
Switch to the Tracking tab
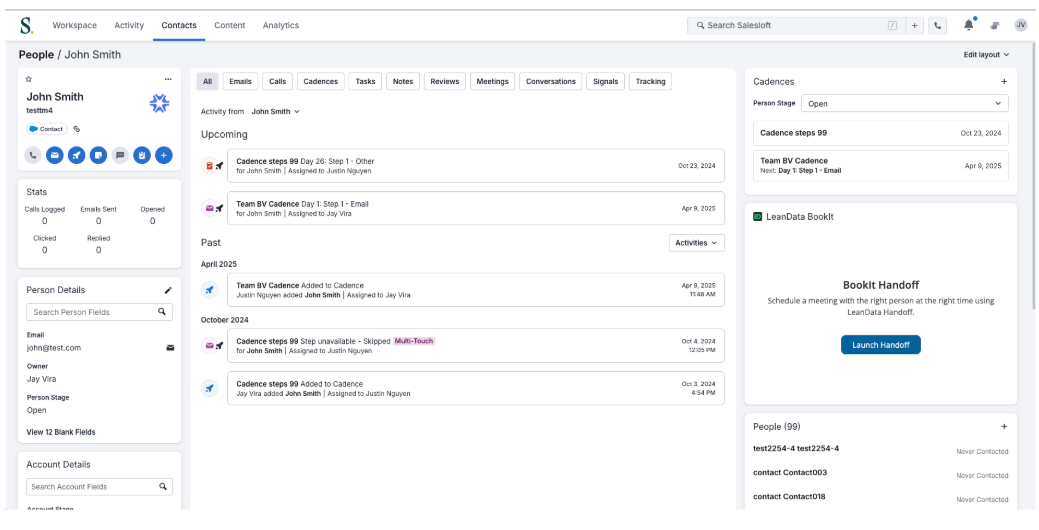click(x=651, y=81)
